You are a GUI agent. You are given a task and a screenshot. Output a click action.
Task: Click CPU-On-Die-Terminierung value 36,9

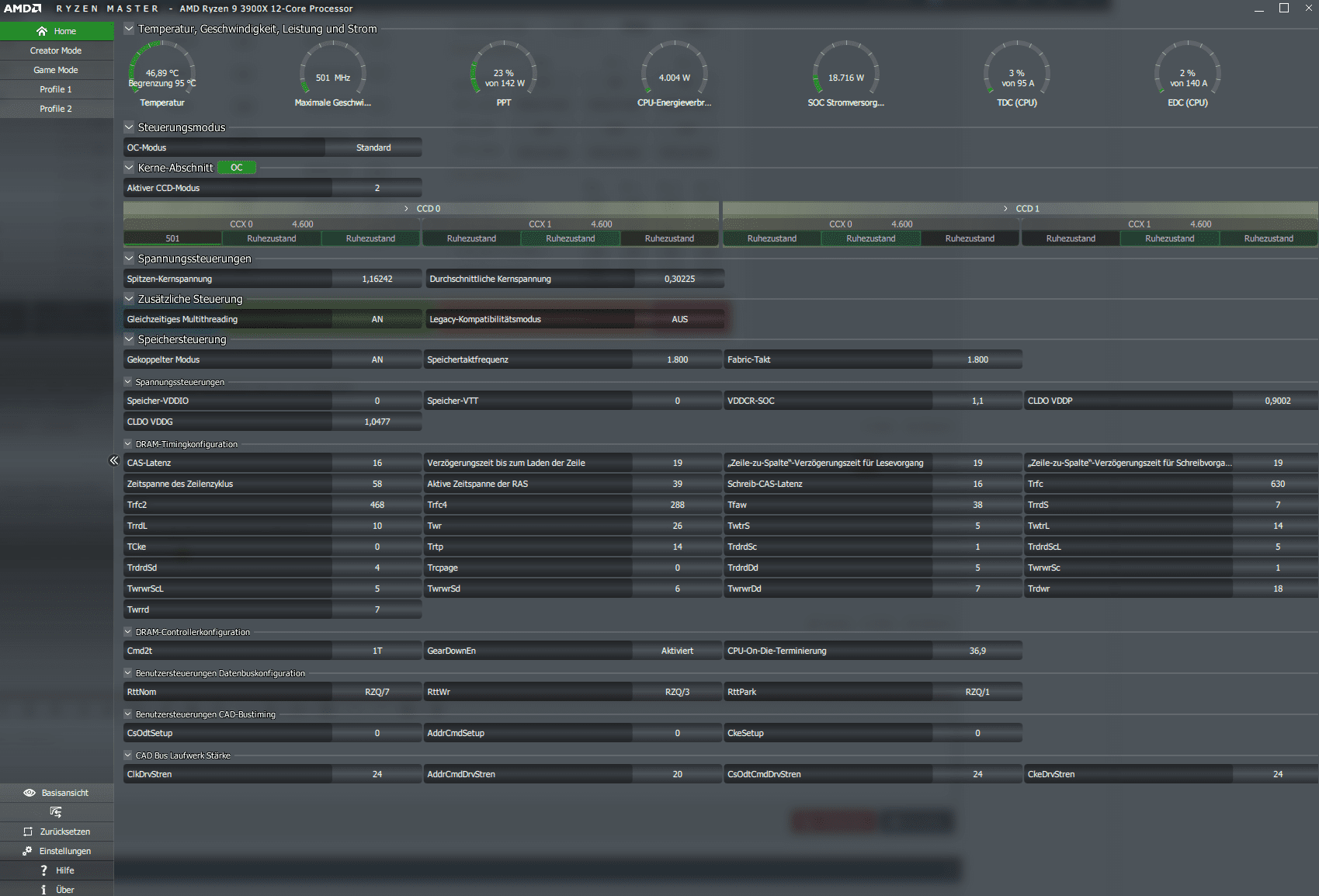(x=977, y=651)
